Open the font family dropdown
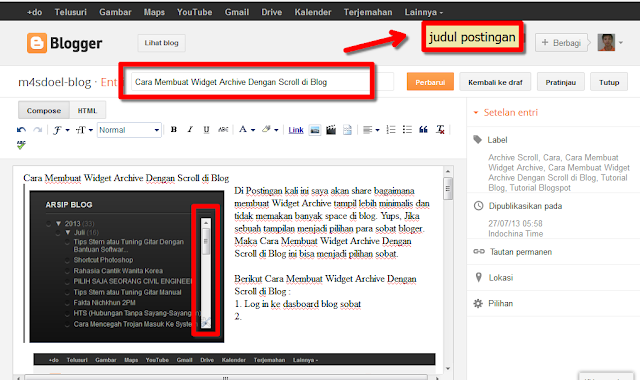This screenshot has height=380, width=640. 61,130
